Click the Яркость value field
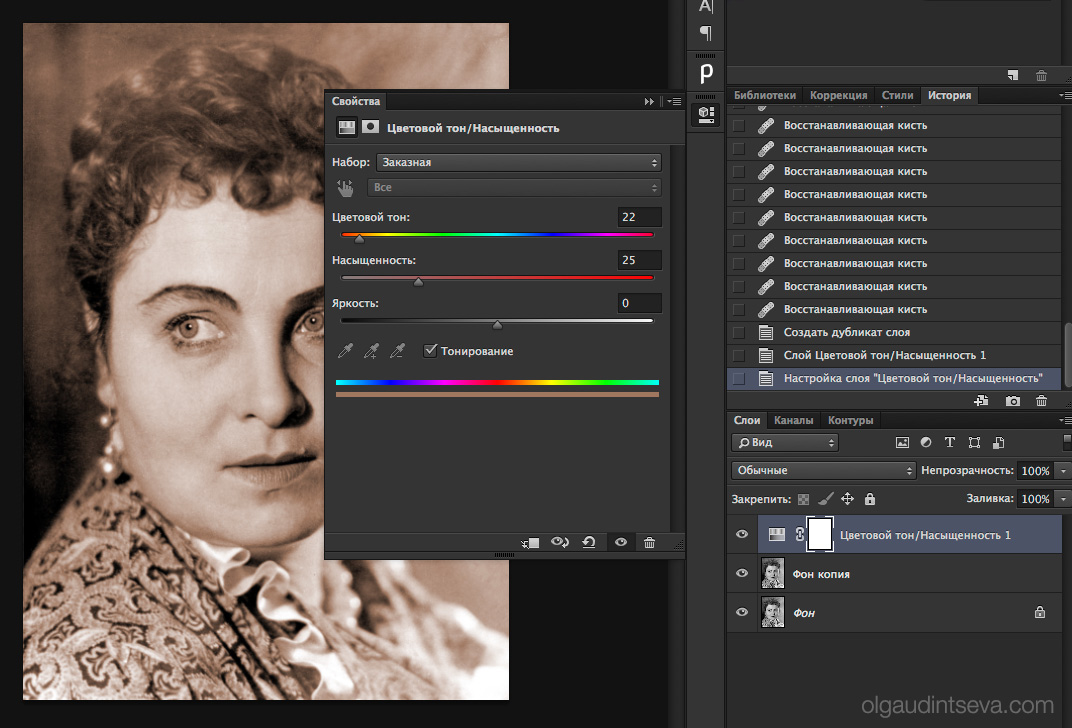The height and width of the screenshot is (728, 1072). (639, 304)
